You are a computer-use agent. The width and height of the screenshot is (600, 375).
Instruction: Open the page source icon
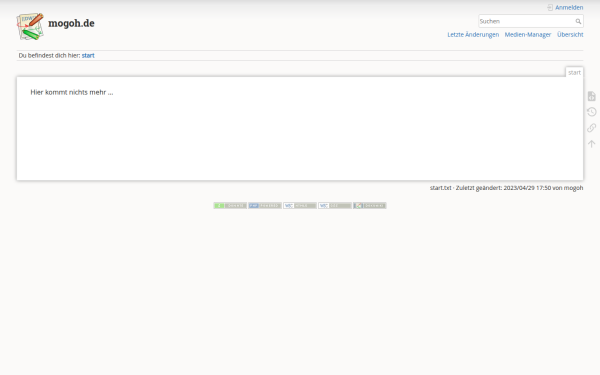592,96
